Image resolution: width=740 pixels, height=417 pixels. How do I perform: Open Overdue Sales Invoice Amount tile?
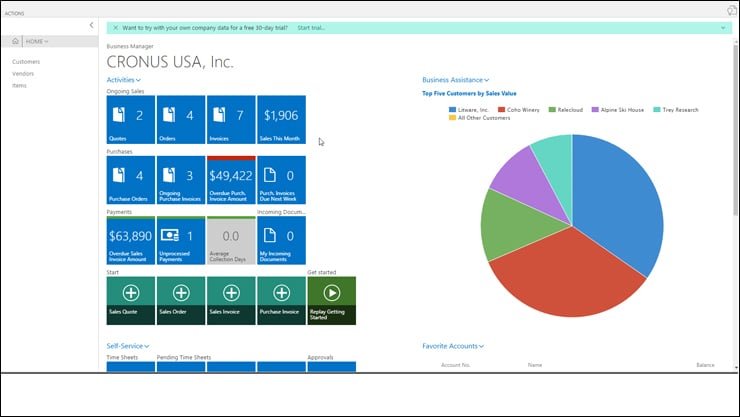(131, 240)
